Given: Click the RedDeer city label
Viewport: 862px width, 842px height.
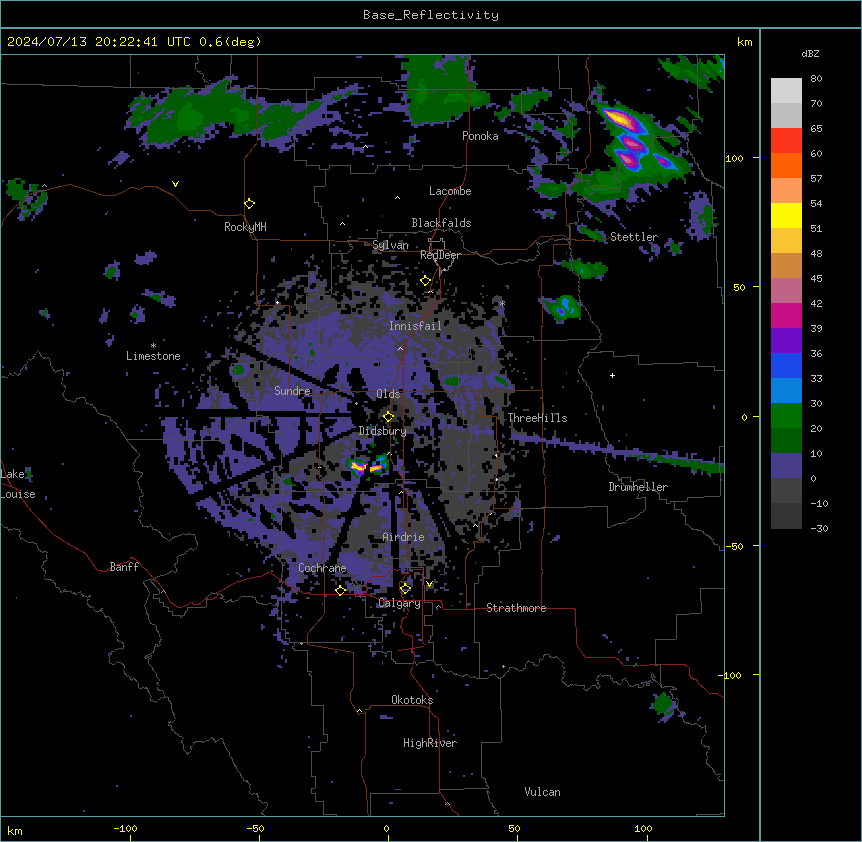Looking at the screenshot, I should click(440, 255).
